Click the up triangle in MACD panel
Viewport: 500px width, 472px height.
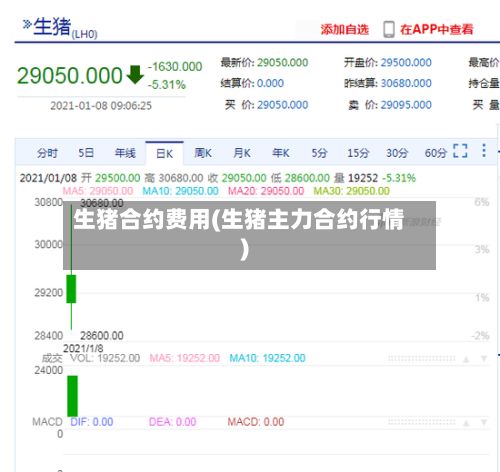coord(466,423)
